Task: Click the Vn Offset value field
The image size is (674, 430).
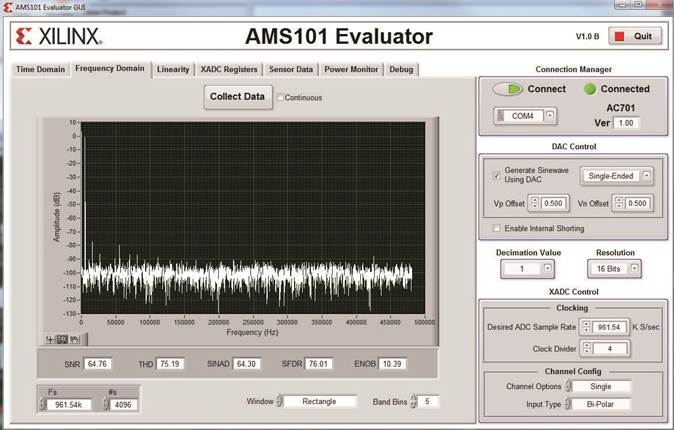Action: click(x=637, y=203)
